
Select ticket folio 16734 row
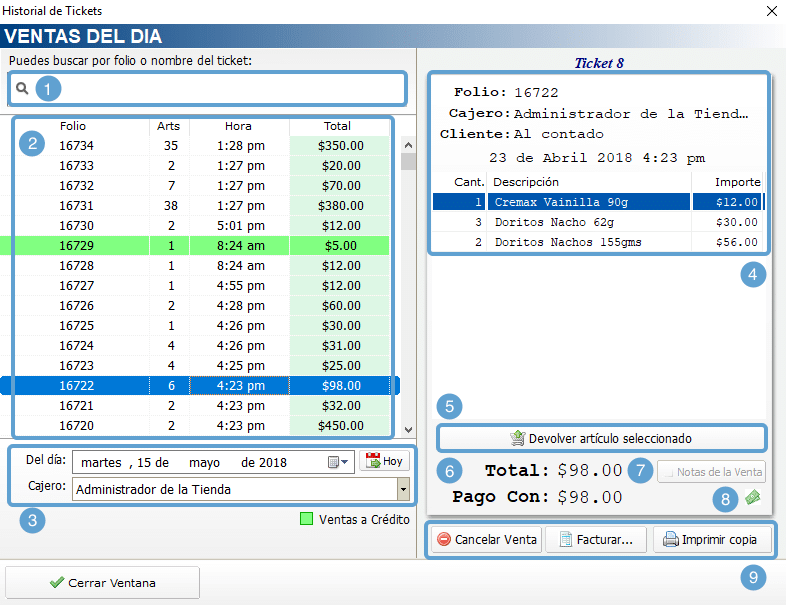coord(200,145)
